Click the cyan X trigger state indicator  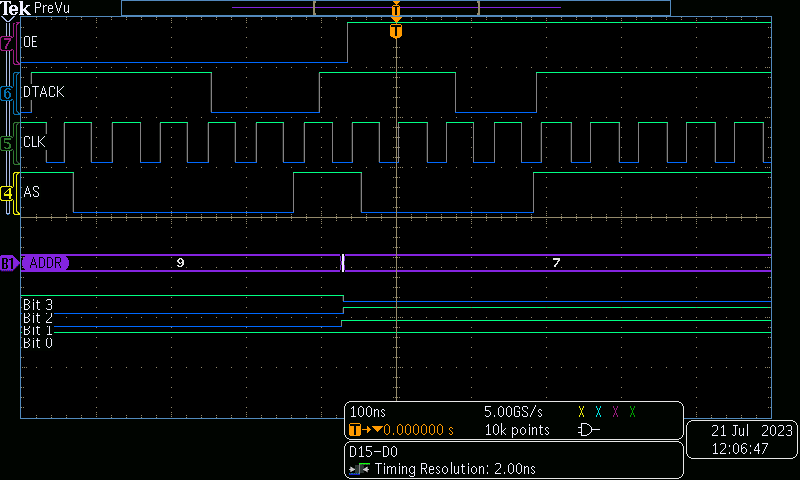pyautogui.click(x=598, y=412)
